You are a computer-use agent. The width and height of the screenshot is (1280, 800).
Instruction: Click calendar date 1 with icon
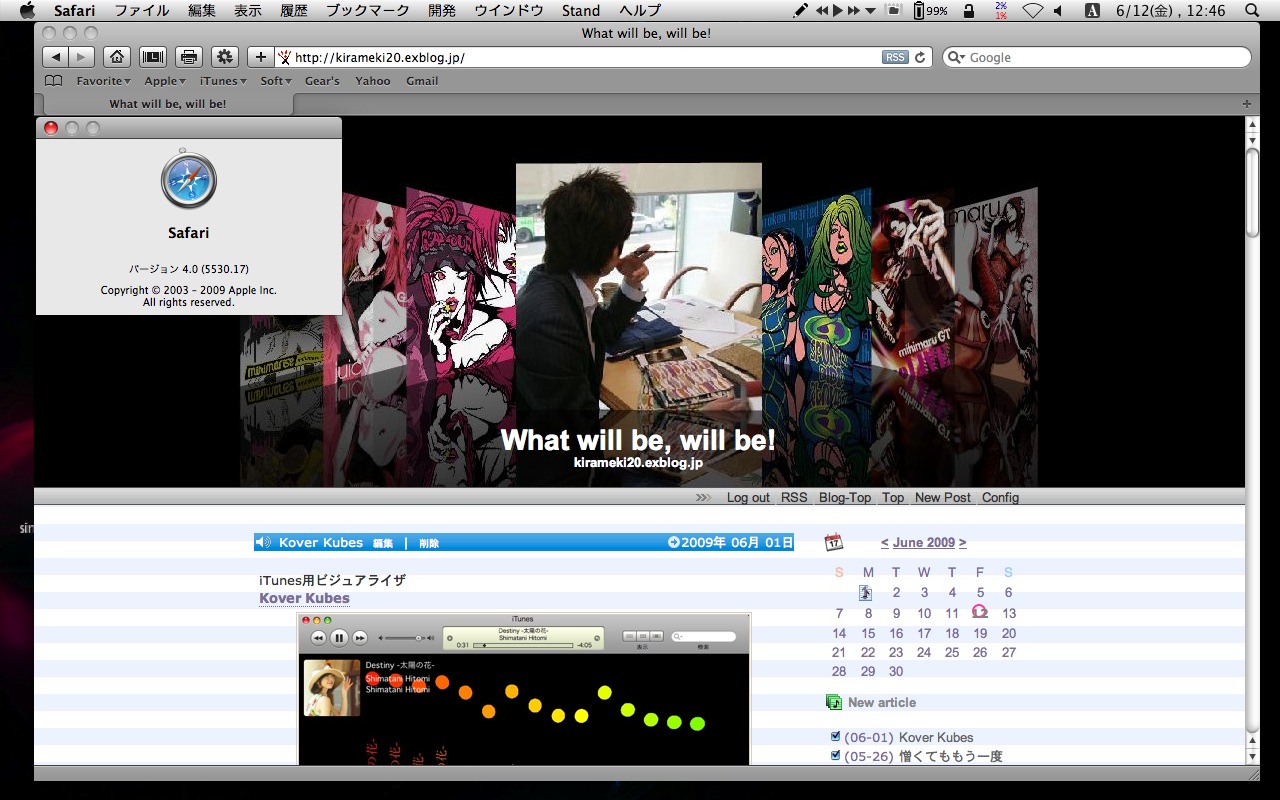[x=866, y=592]
